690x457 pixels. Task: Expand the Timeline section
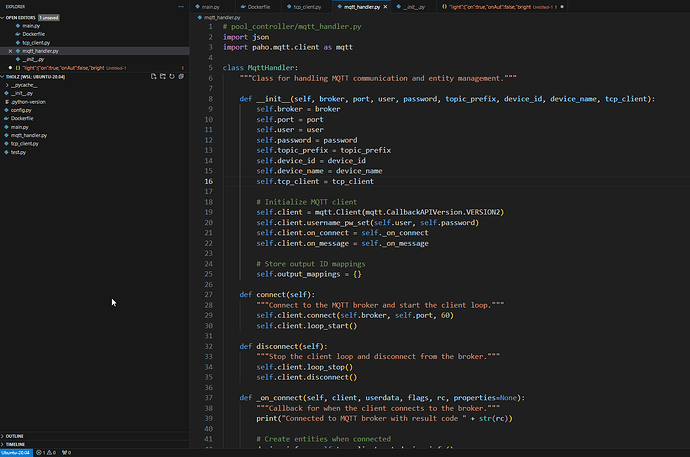point(15,444)
